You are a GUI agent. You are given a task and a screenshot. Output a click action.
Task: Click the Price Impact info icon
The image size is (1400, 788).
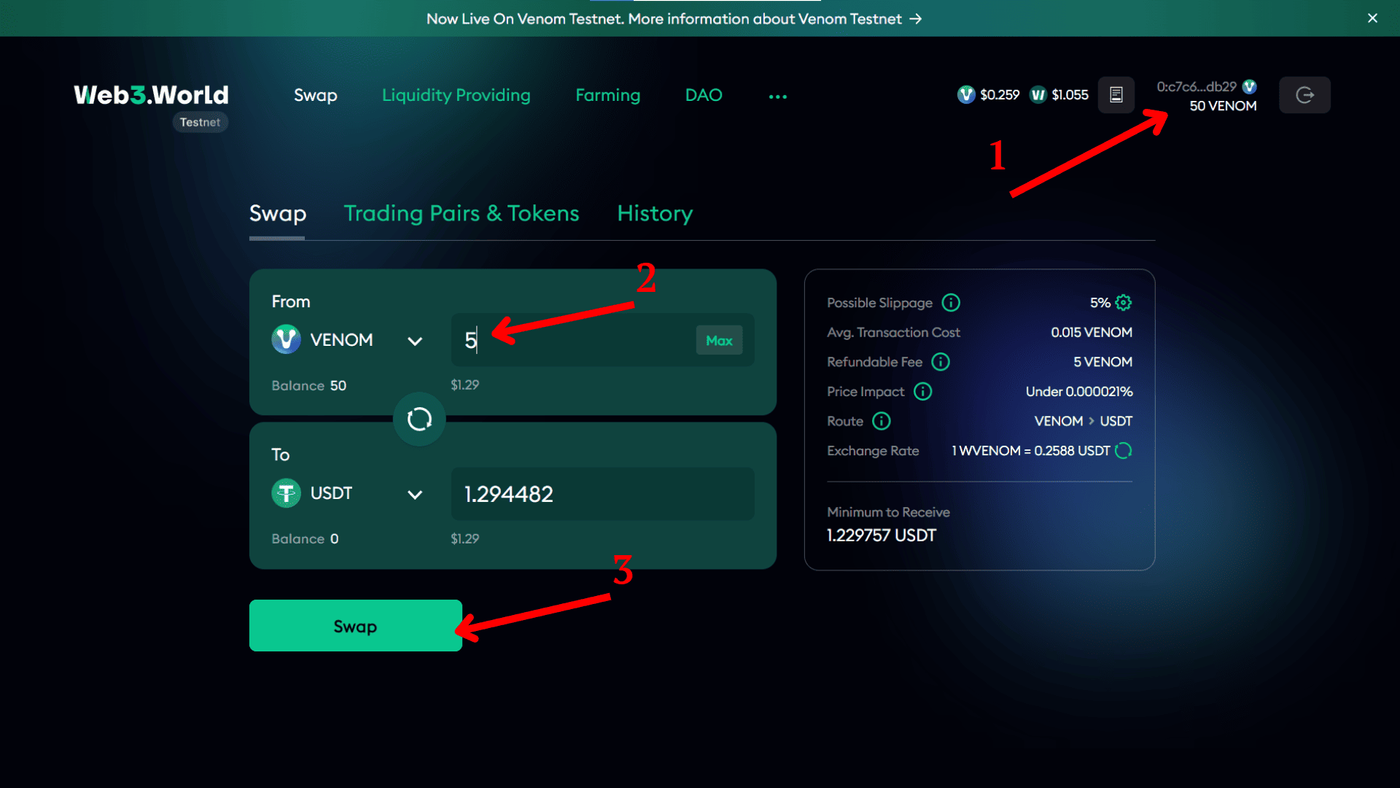pyautogui.click(x=922, y=391)
